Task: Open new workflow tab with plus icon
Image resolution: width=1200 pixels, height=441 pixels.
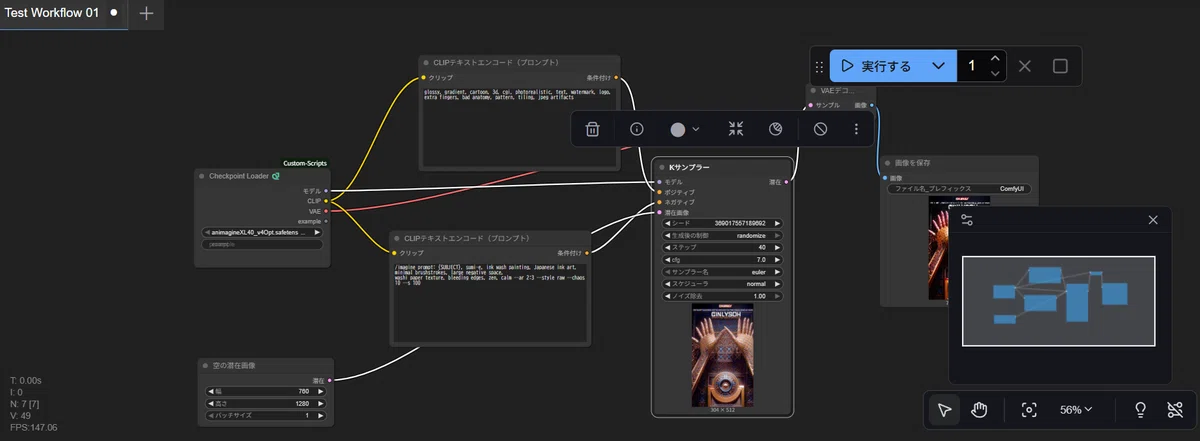Action: 146,14
